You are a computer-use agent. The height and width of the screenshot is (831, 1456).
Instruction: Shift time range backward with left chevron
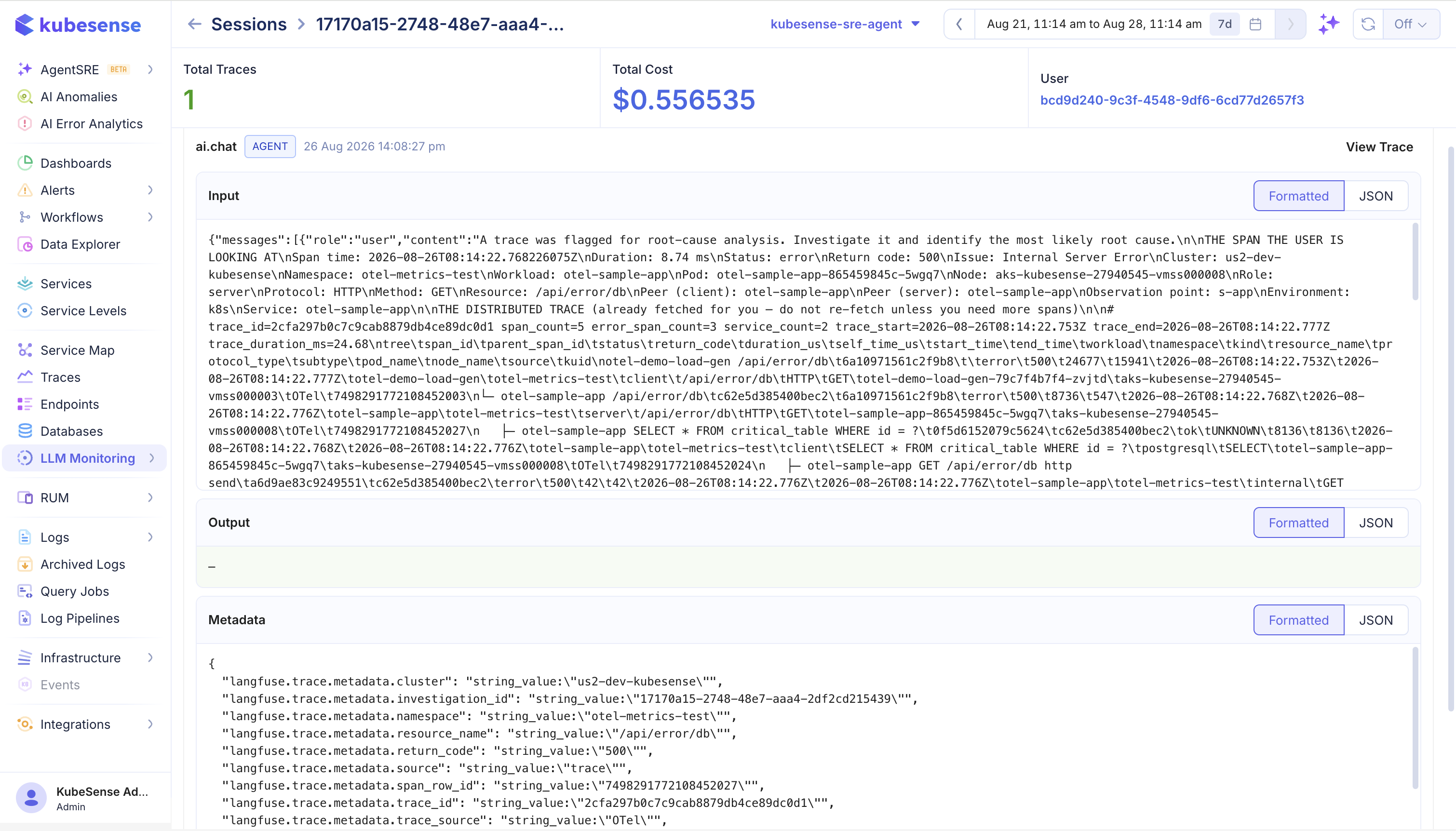959,24
